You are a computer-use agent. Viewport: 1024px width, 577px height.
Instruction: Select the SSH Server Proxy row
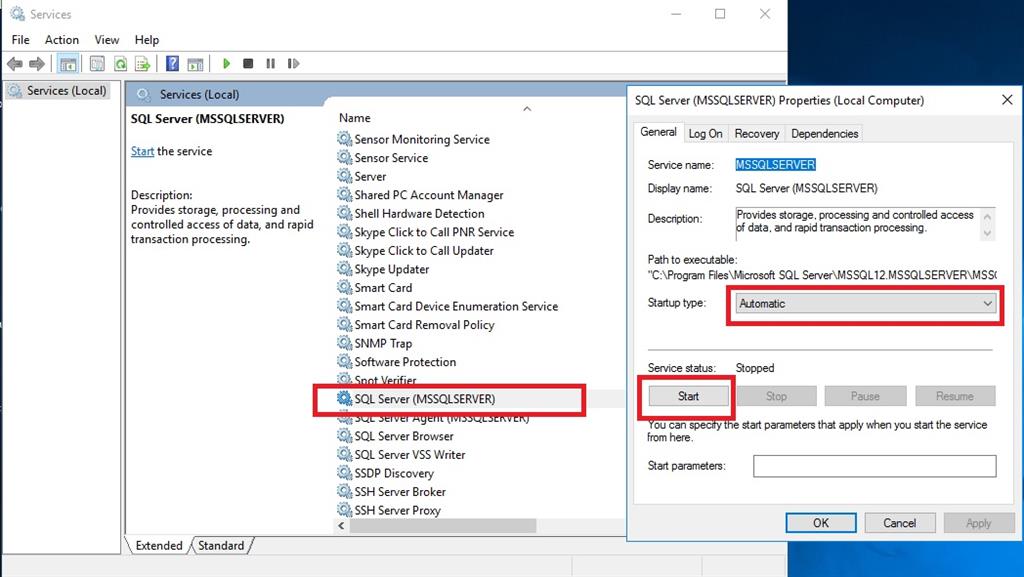tap(397, 510)
